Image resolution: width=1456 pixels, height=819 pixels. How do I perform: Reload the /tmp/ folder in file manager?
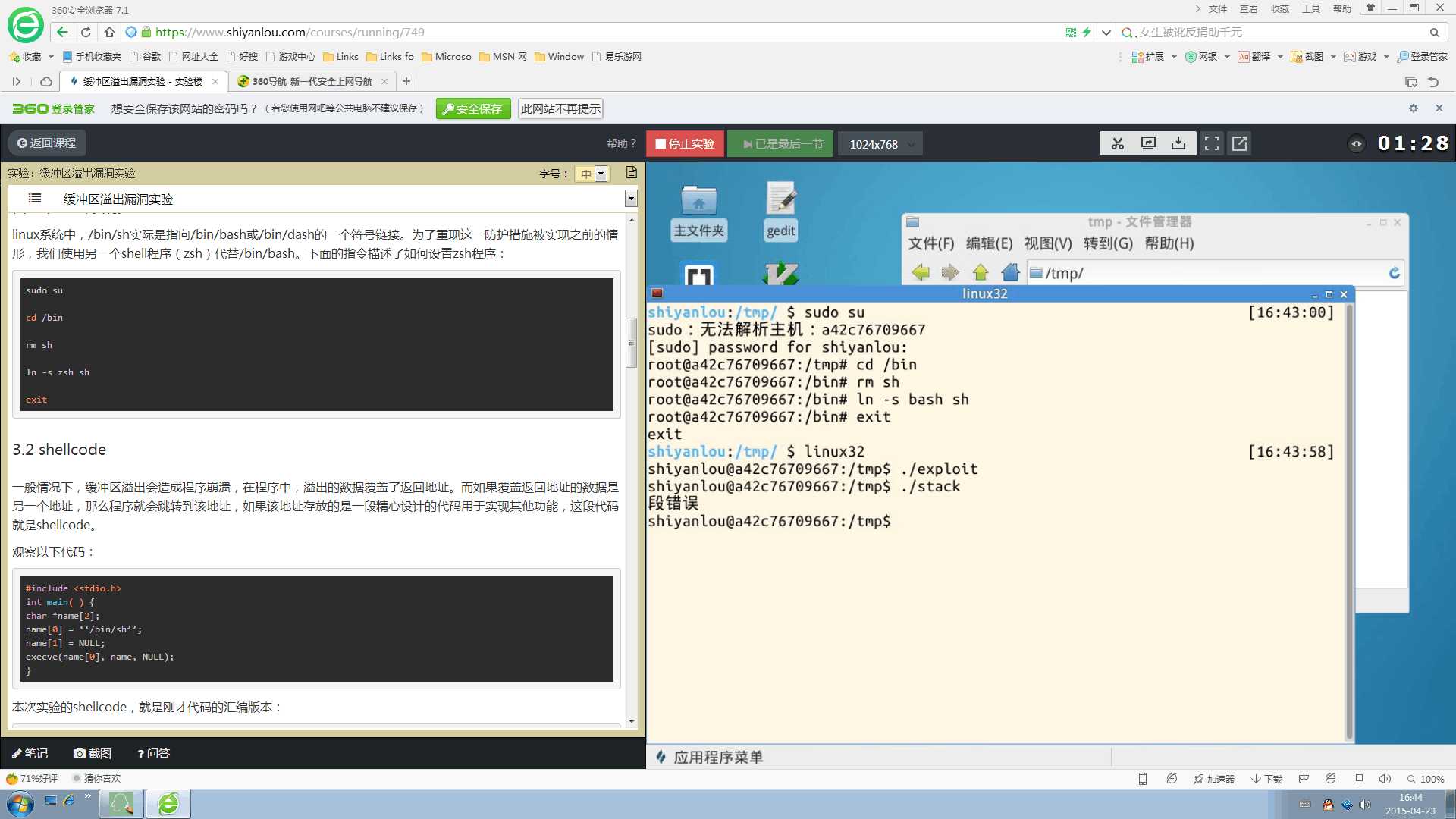(1394, 273)
